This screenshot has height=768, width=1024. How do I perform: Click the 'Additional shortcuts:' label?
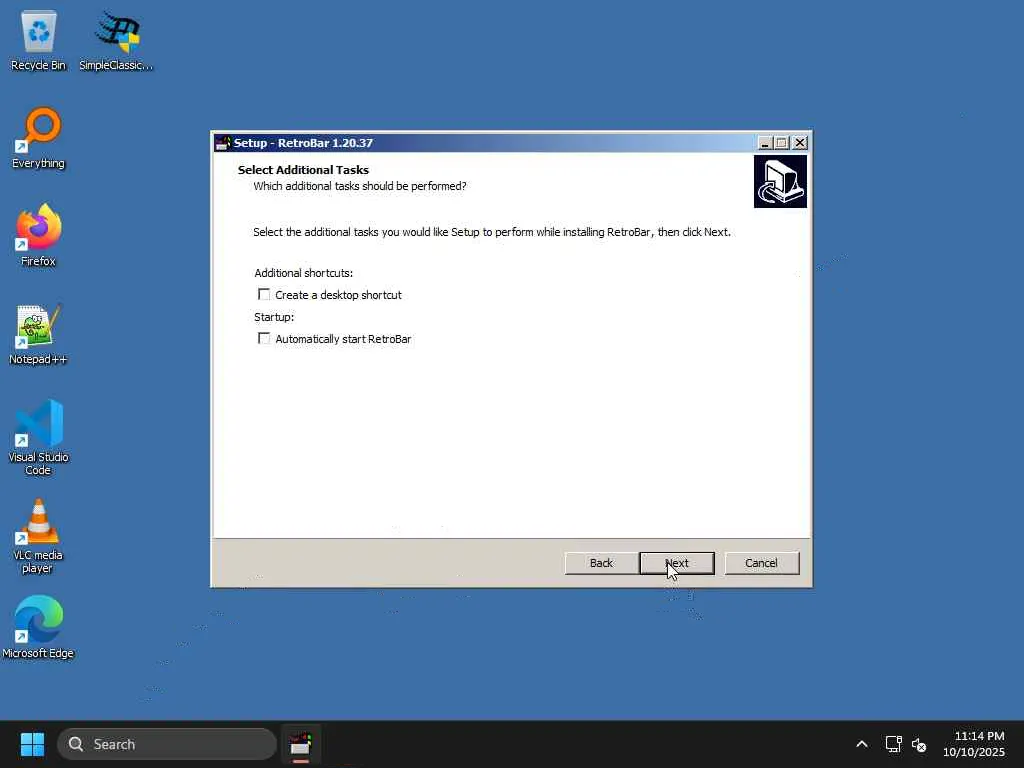(303, 273)
